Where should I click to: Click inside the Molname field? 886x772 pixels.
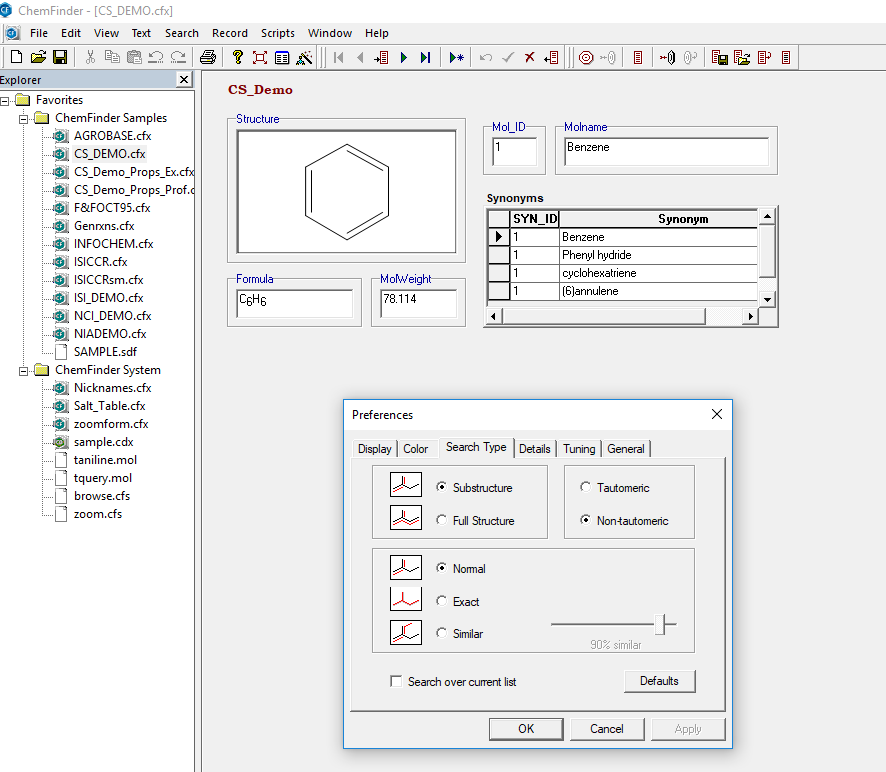[667, 151]
